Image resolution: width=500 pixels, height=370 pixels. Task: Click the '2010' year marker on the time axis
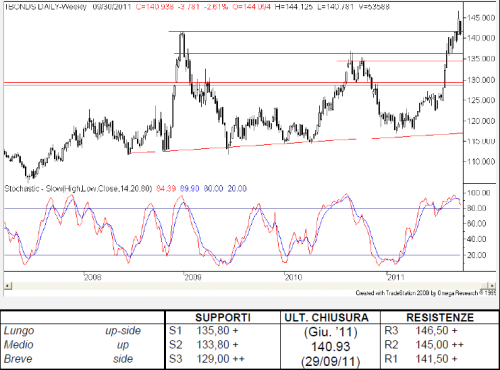[293, 277]
